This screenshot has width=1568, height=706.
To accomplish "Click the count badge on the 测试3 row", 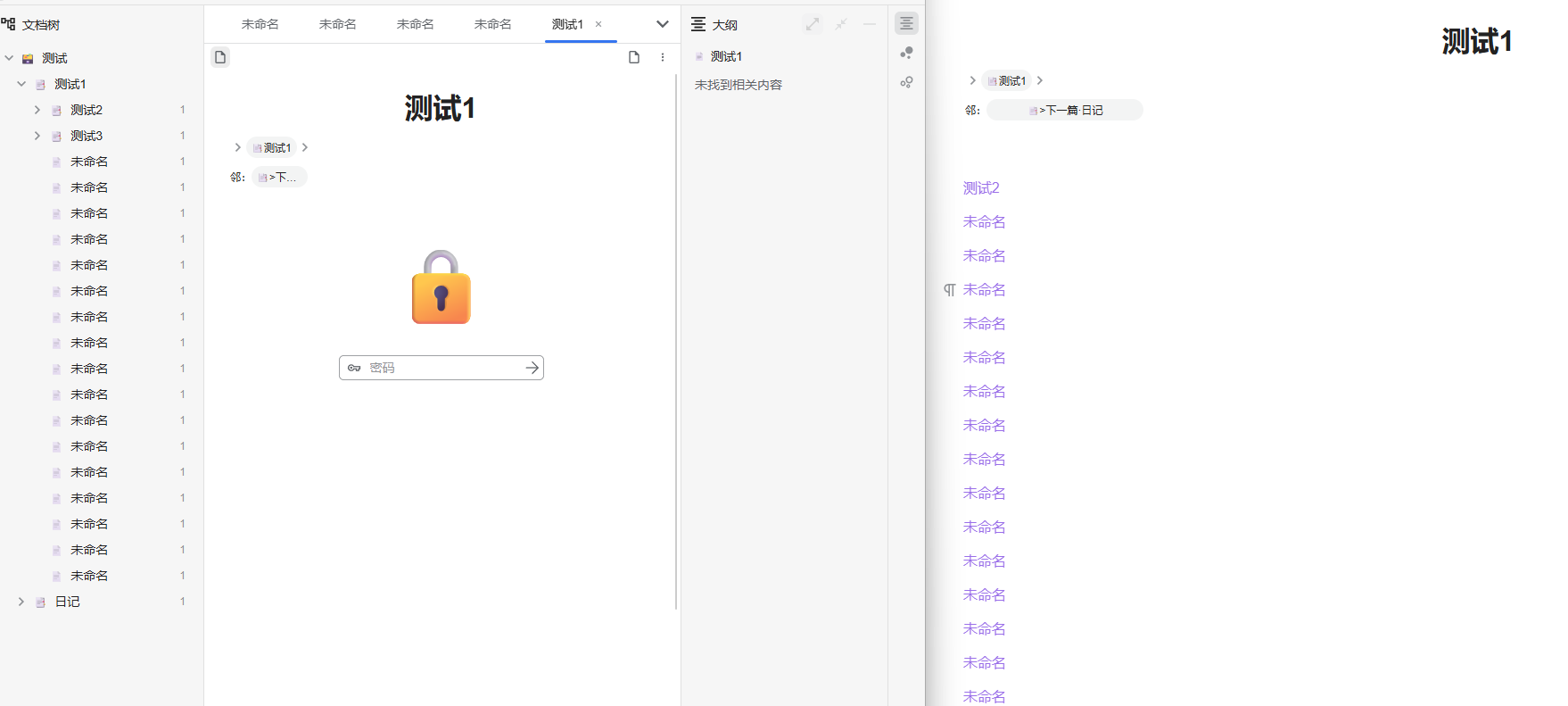I will pos(183,136).
